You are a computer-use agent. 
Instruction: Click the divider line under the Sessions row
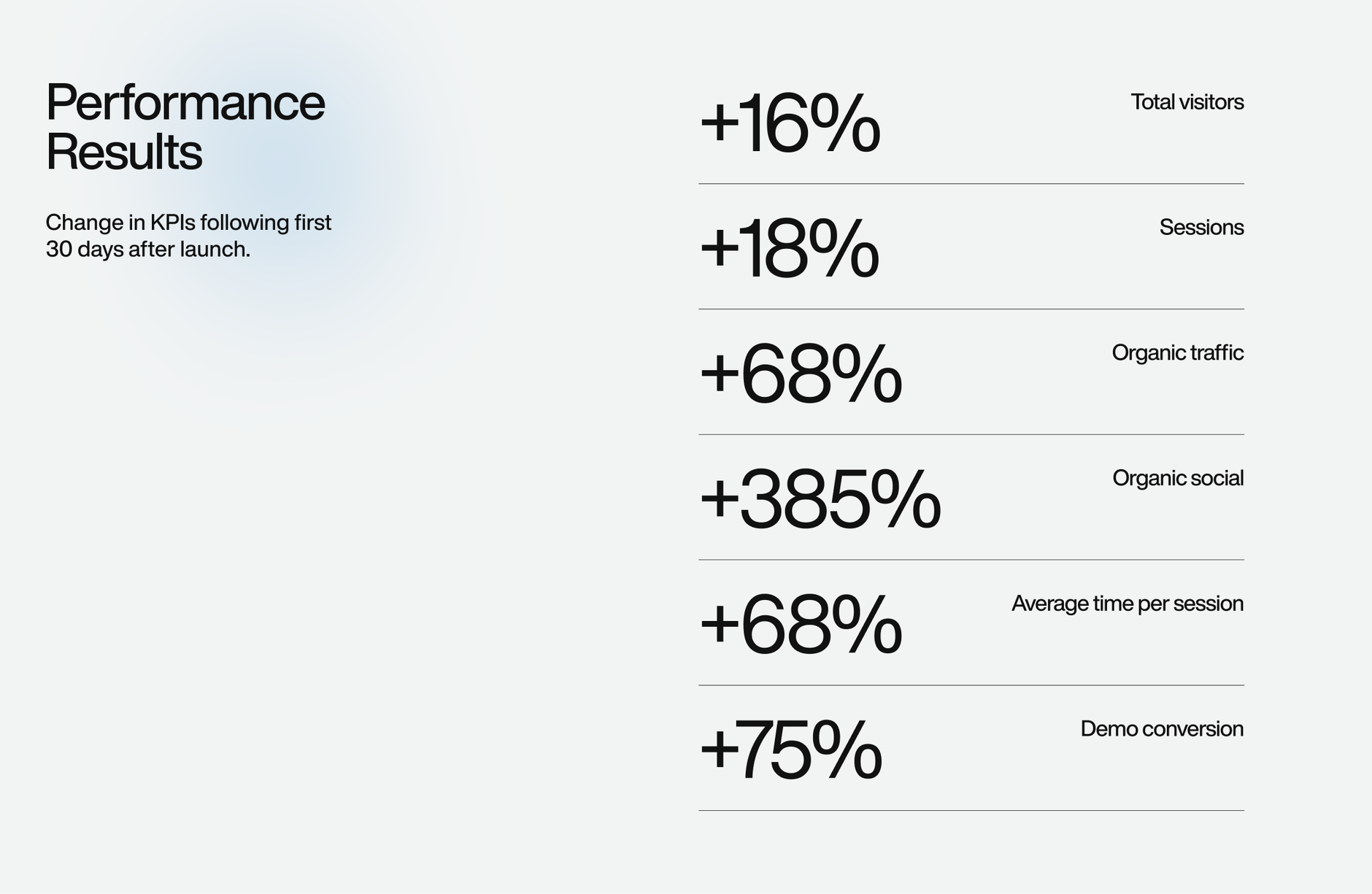click(x=971, y=309)
